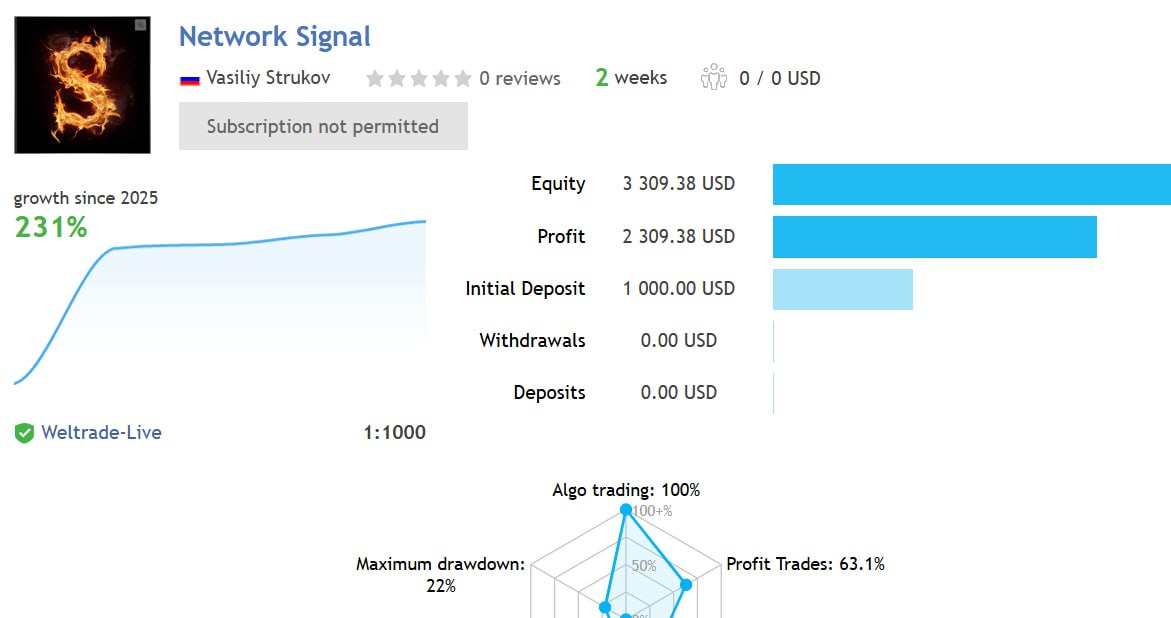The width and height of the screenshot is (1171, 618).
Task: Click the Equity bar
Action: tap(971, 184)
